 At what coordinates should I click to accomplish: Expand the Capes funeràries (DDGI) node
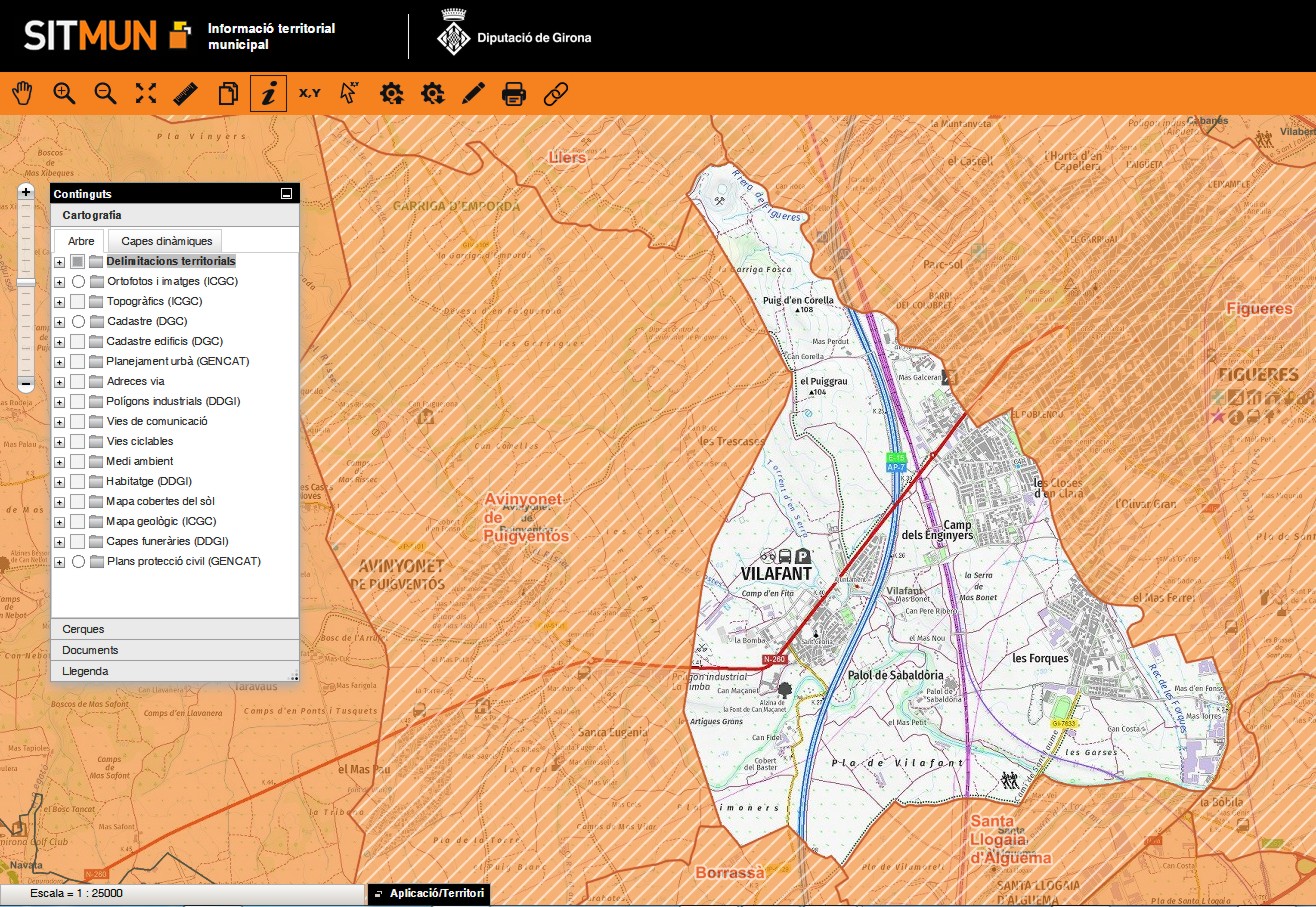pos(60,542)
